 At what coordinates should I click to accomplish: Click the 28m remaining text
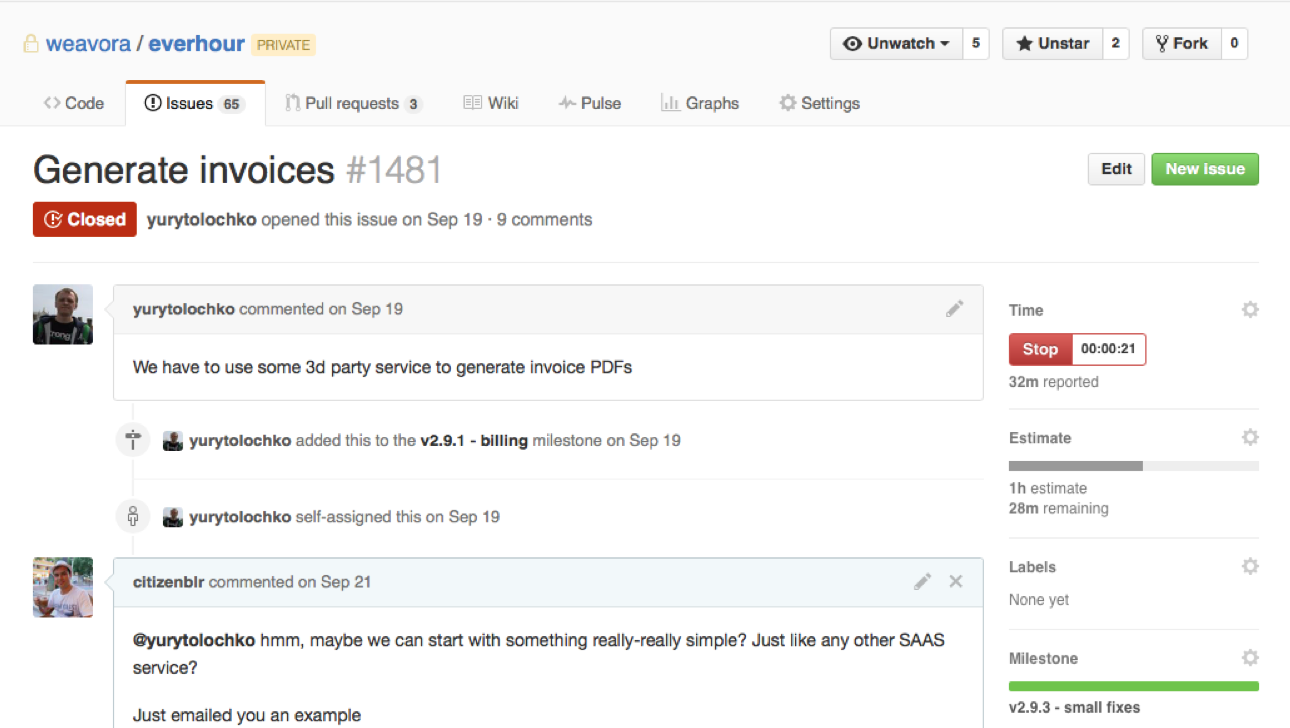click(1059, 509)
